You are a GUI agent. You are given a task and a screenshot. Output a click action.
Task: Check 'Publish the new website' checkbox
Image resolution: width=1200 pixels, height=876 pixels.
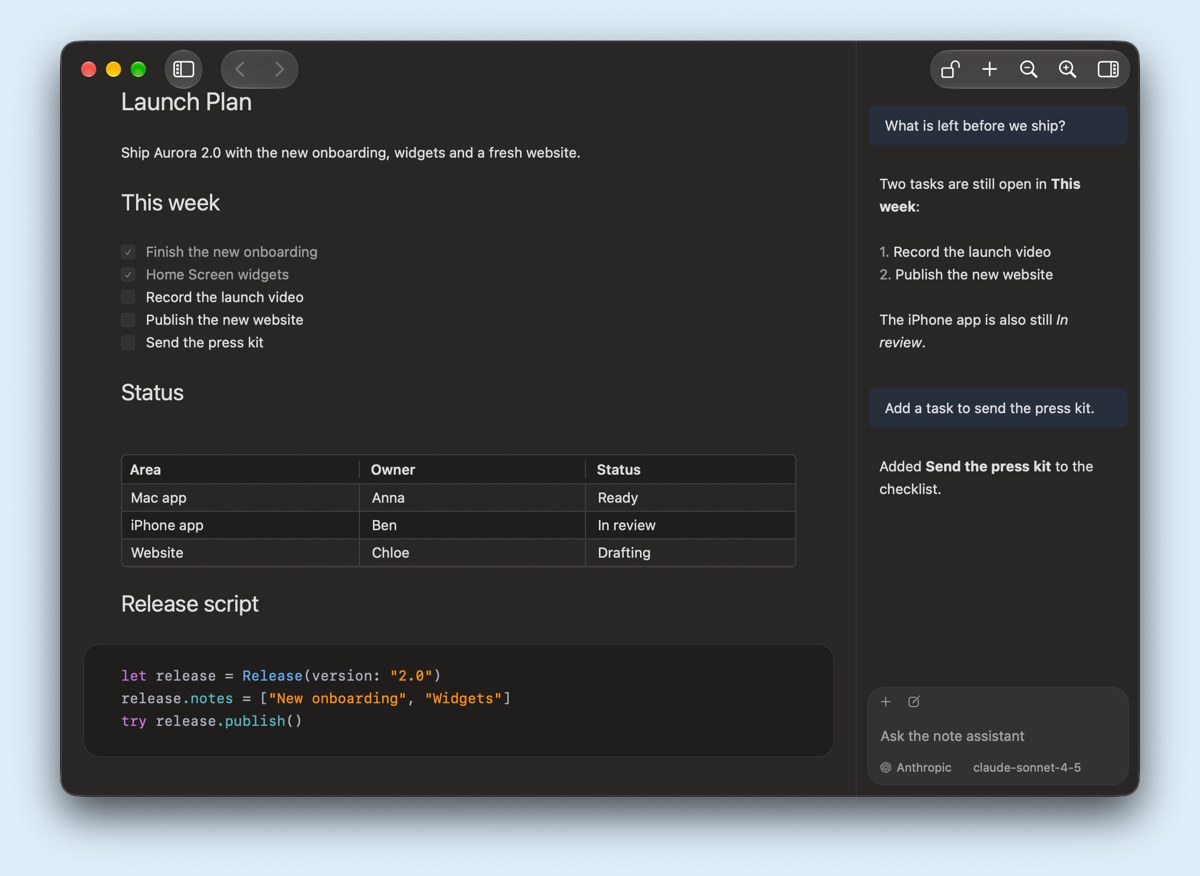coord(128,320)
